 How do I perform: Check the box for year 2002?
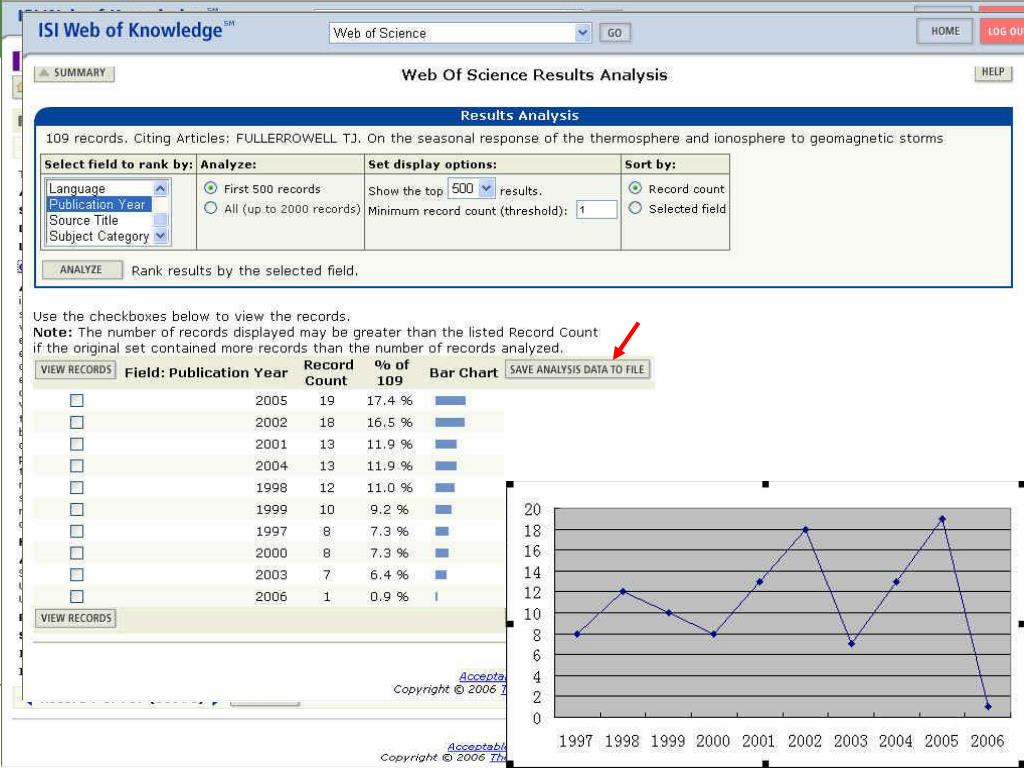tap(76, 423)
